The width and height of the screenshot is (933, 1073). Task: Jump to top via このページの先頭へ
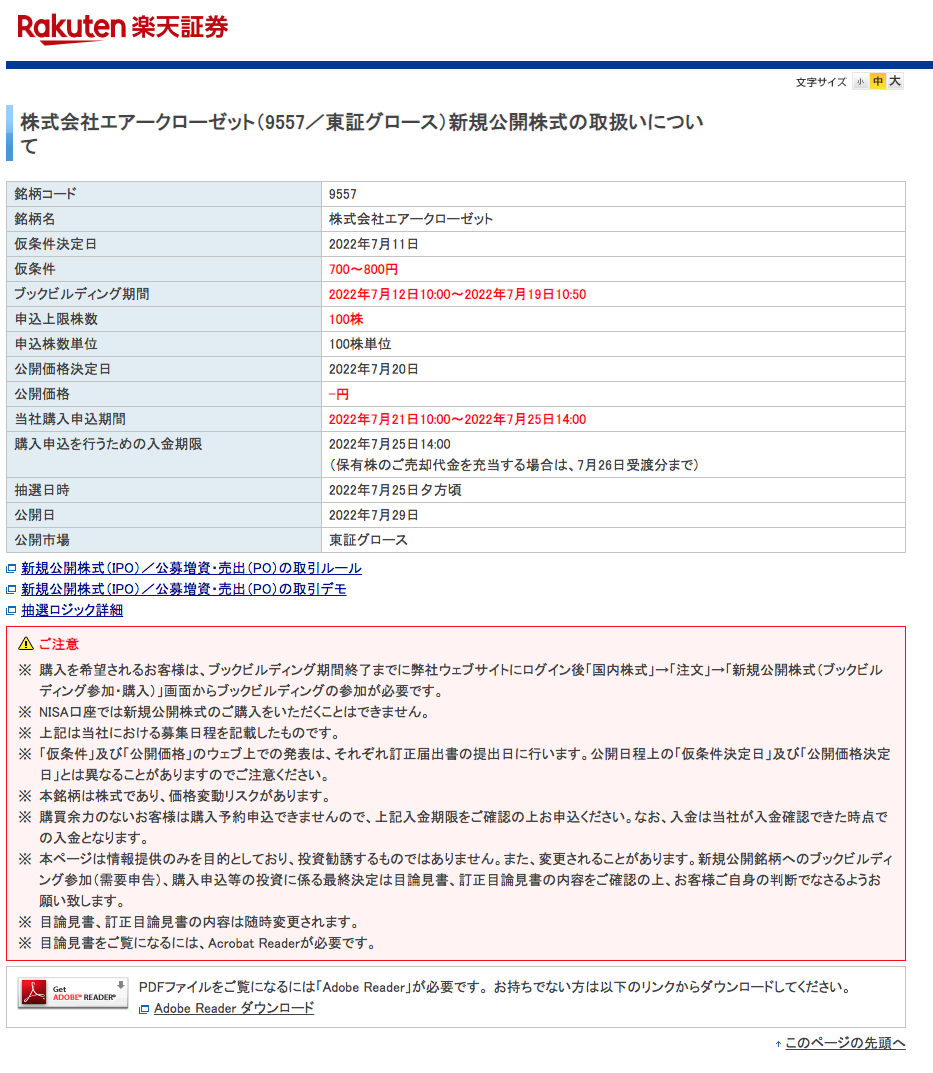[845, 1043]
